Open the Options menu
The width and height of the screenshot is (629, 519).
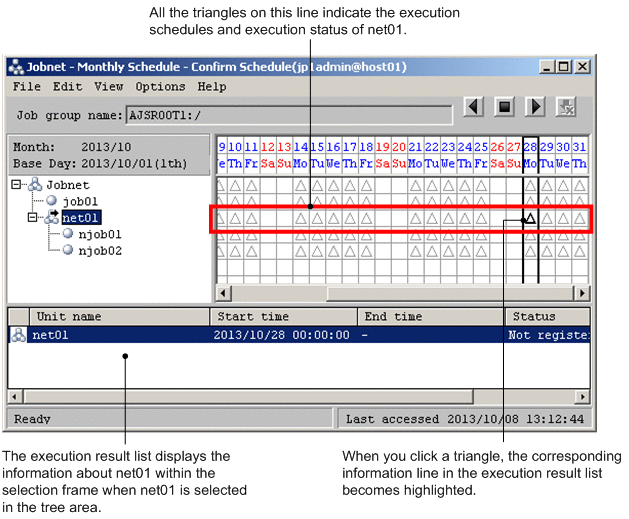[160, 87]
